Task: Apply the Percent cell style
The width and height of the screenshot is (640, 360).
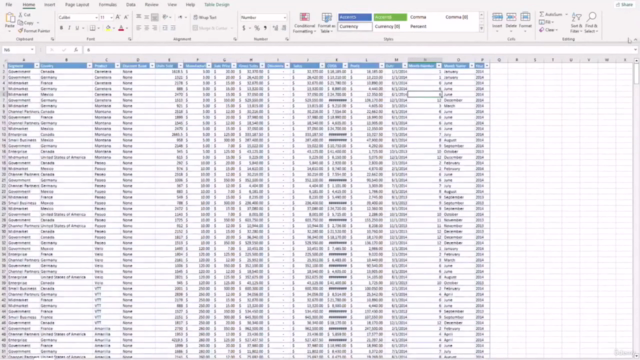Action: pyautogui.click(x=418, y=27)
